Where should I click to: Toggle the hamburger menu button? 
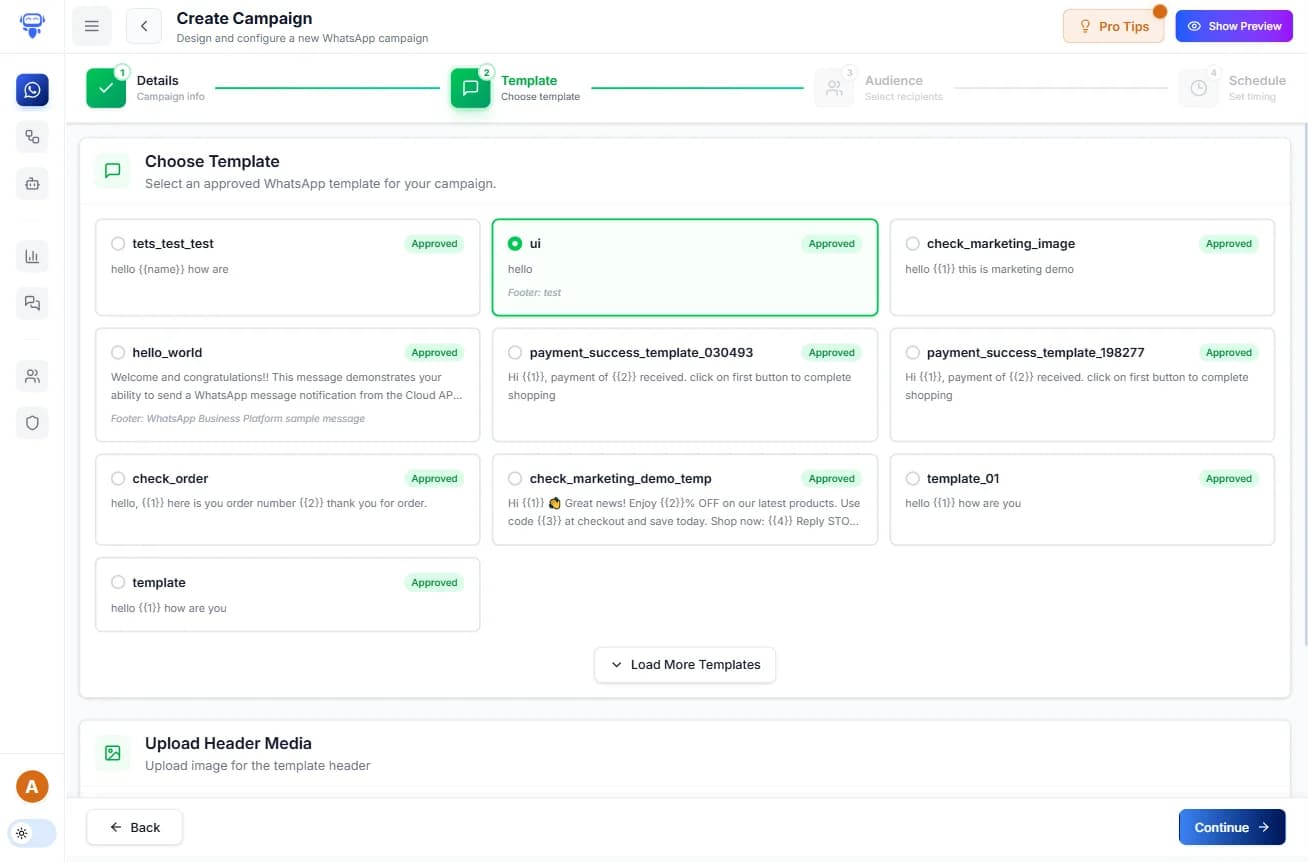pyautogui.click(x=92, y=26)
